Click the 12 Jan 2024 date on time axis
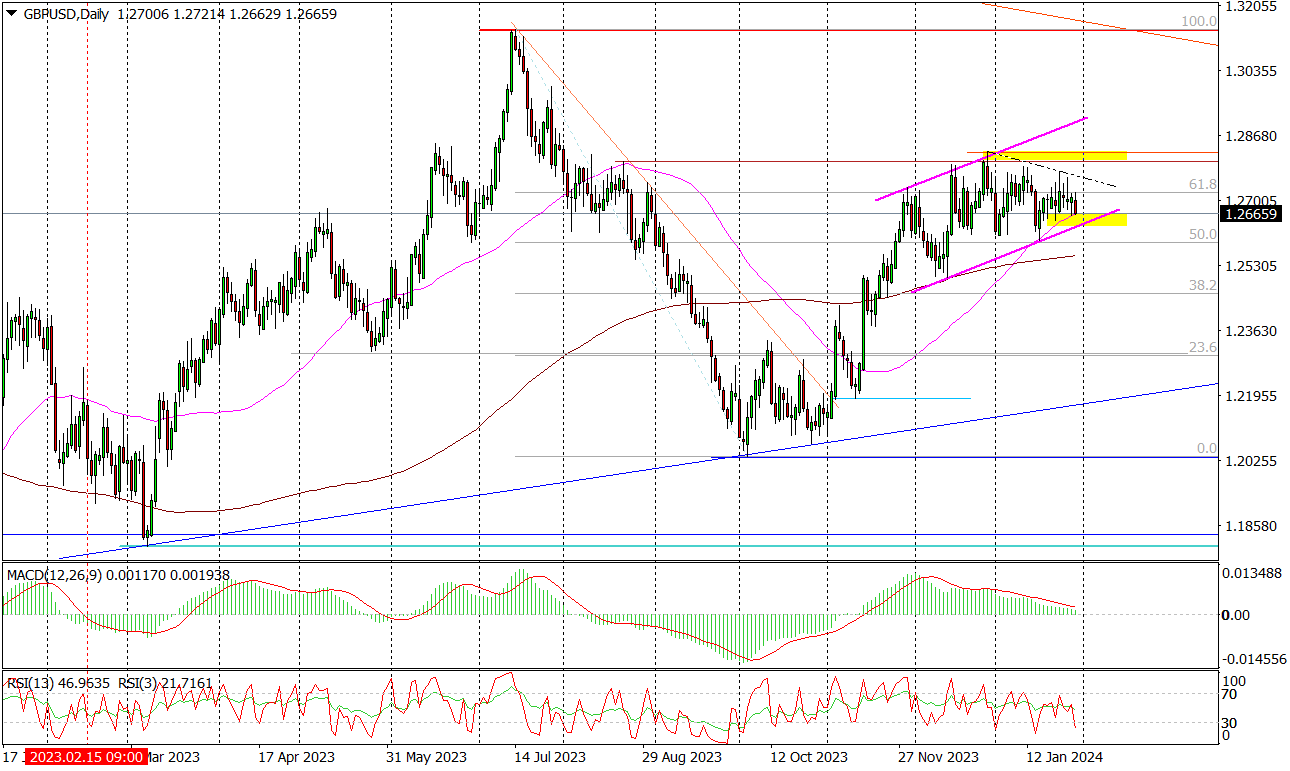The height and width of the screenshot is (771, 1290). [x=1064, y=757]
